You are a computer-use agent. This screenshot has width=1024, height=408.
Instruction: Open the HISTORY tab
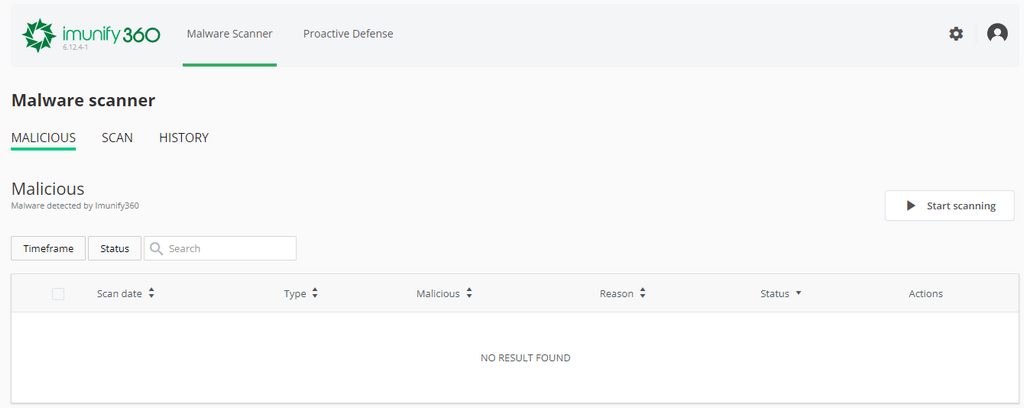pos(184,138)
